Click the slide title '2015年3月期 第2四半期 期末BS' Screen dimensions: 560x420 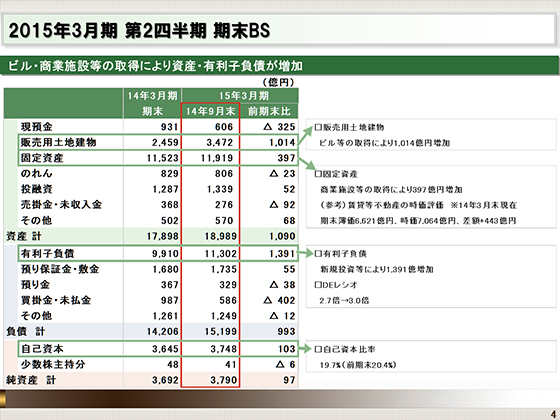[x=139, y=30]
